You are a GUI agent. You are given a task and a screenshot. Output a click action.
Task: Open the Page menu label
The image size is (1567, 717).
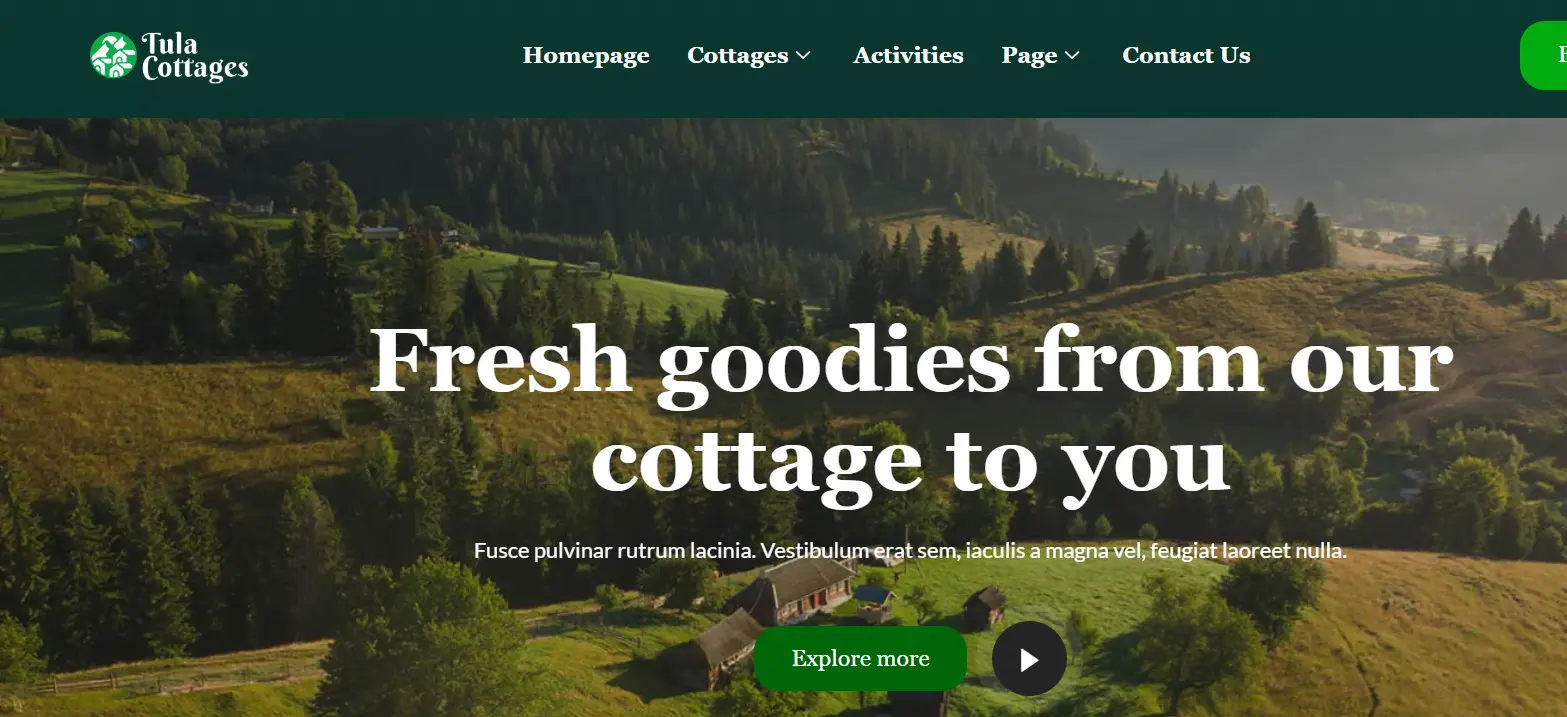coord(1029,56)
